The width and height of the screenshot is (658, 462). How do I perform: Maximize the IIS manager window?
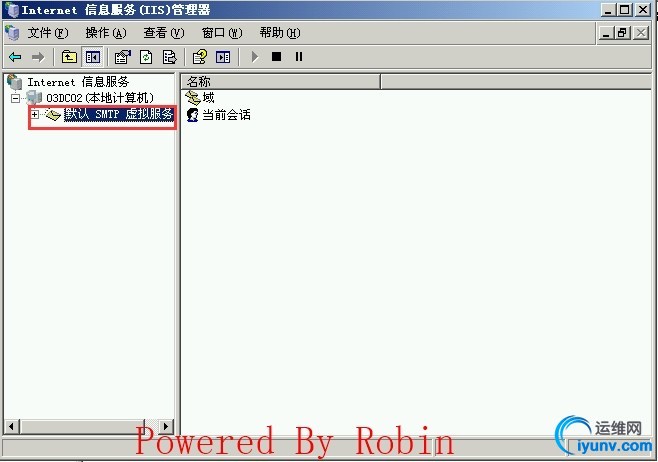coord(624,10)
